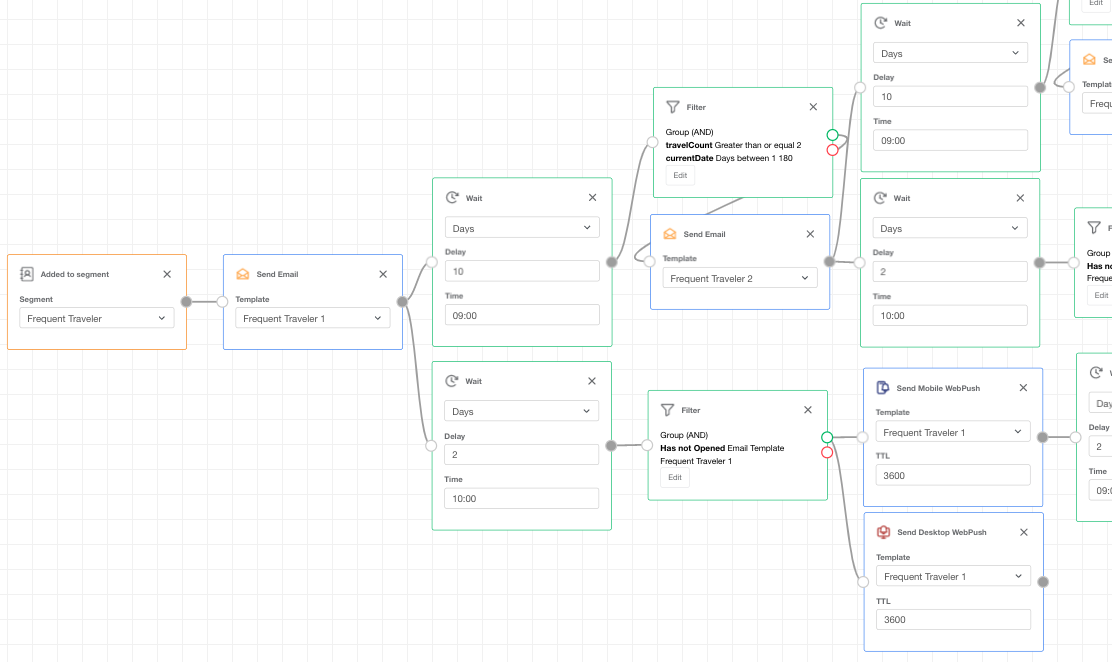Click the clock icon on Wait 10:00 node
The height and width of the screenshot is (662, 1116).
(x=452, y=381)
